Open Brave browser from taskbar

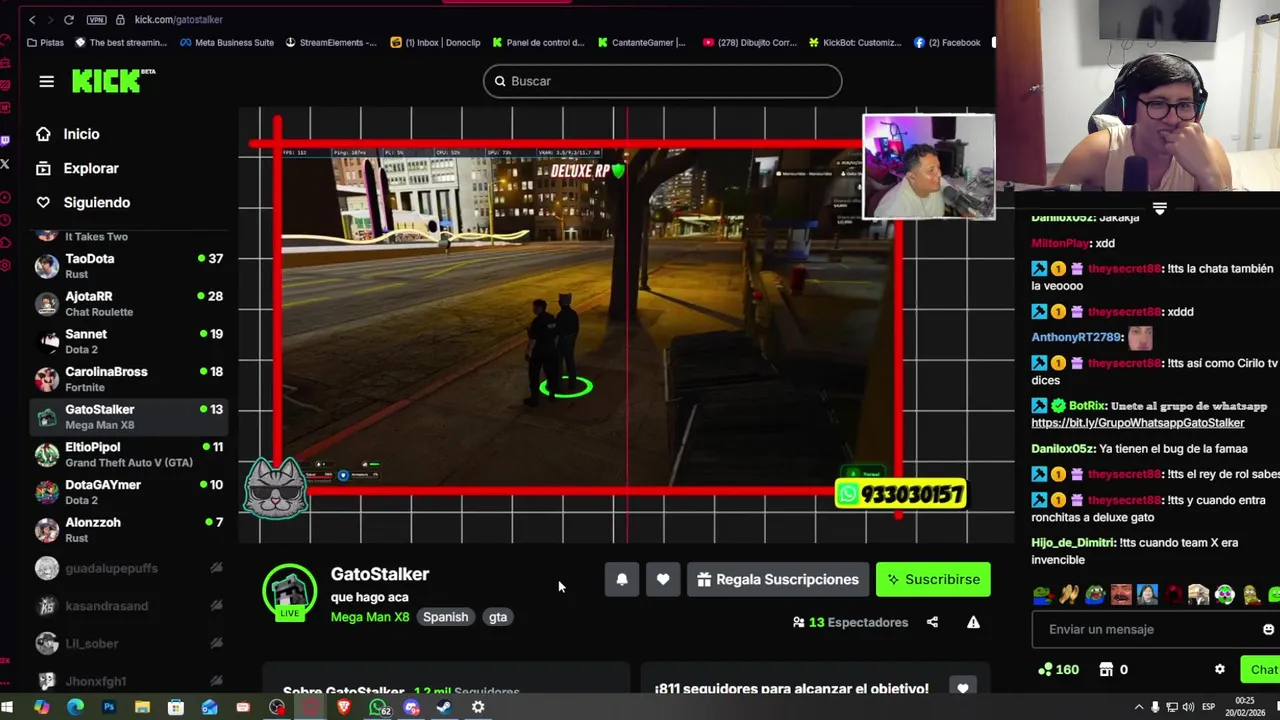[x=344, y=707]
